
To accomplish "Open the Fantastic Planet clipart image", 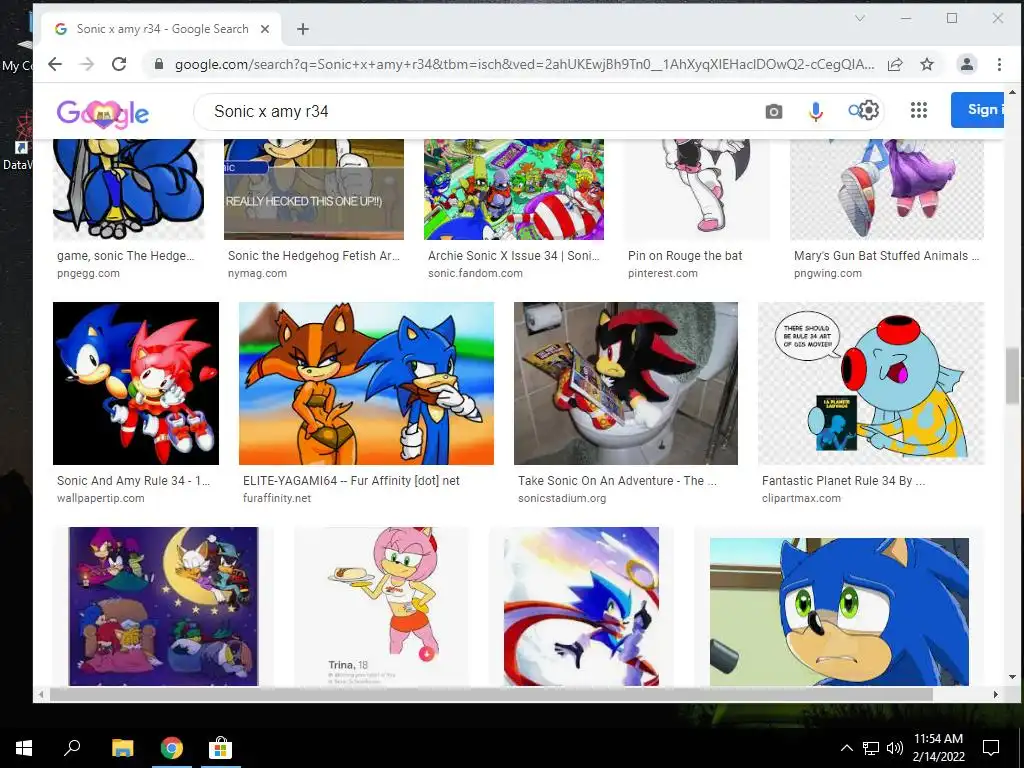I will [x=871, y=383].
